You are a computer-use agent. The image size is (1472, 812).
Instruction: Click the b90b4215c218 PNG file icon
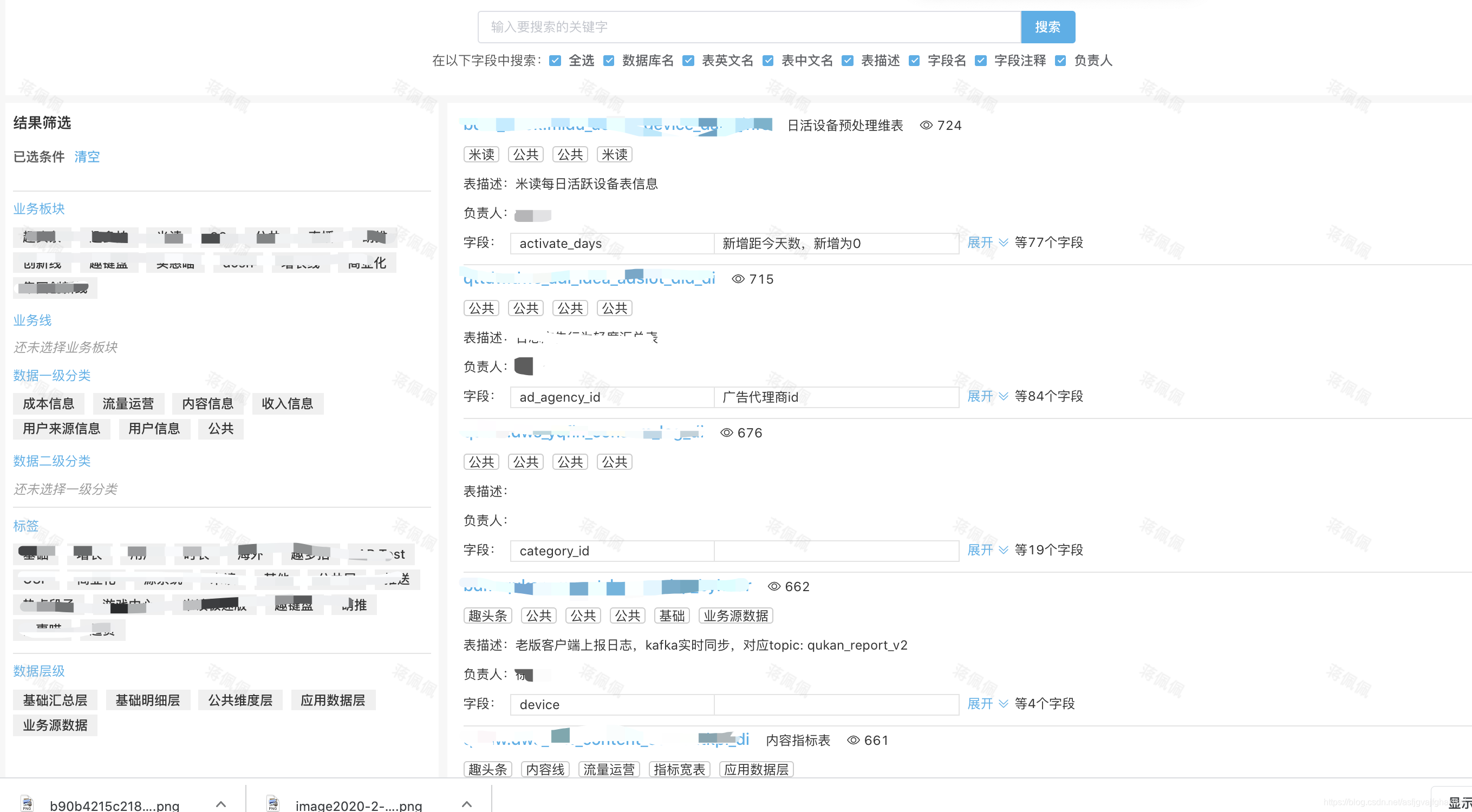click(27, 803)
